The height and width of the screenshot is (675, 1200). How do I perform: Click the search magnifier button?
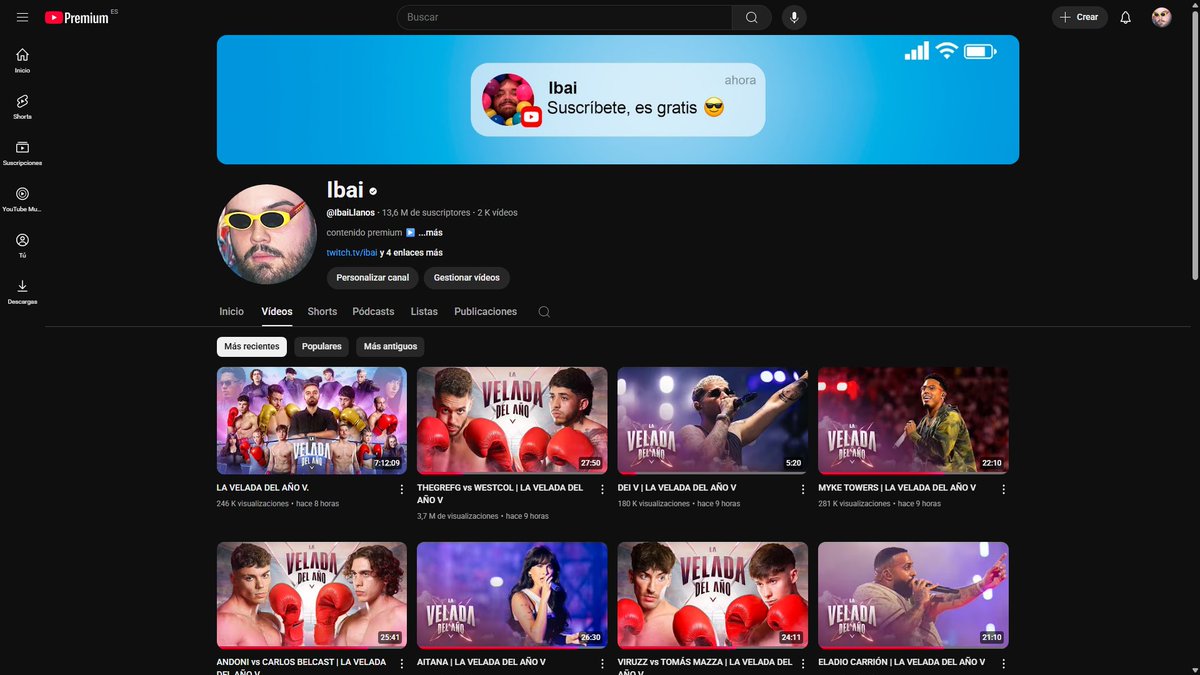click(x=751, y=17)
